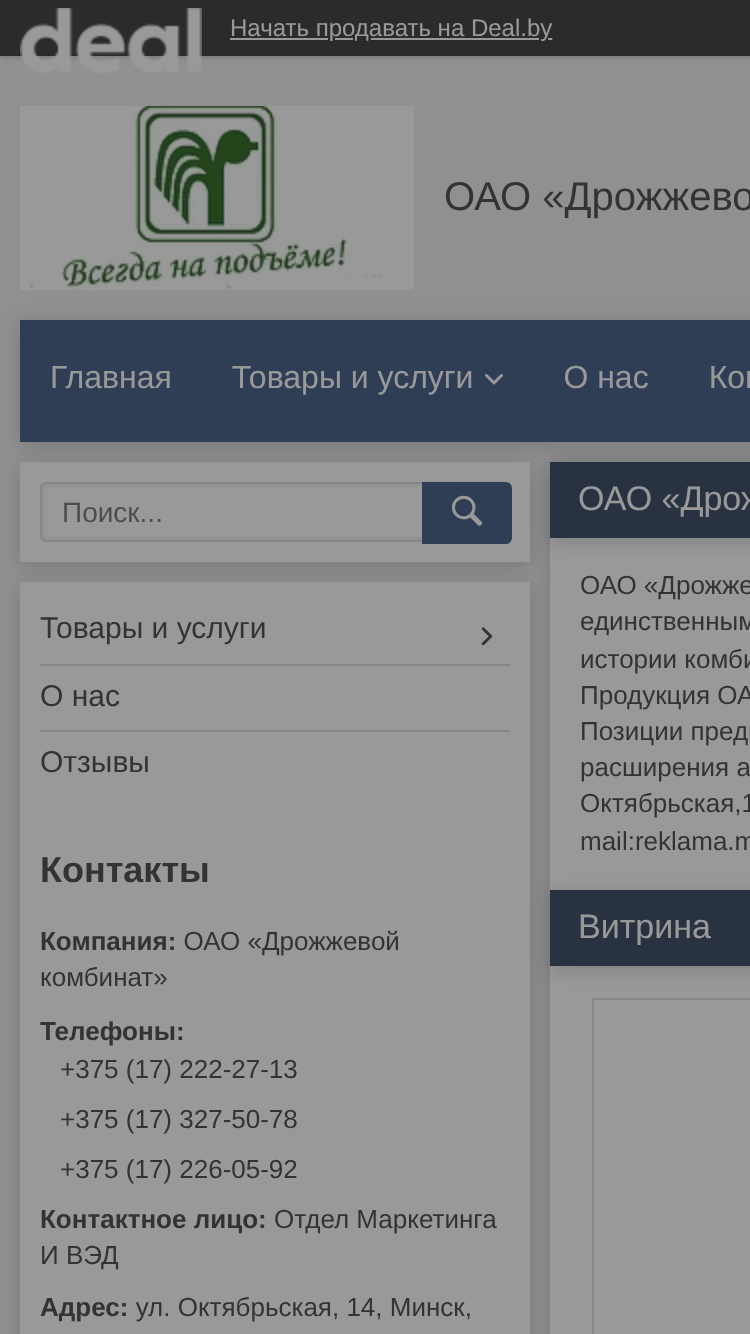Open О нас in the blue navigation bar
750x1334 pixels.
pos(606,378)
